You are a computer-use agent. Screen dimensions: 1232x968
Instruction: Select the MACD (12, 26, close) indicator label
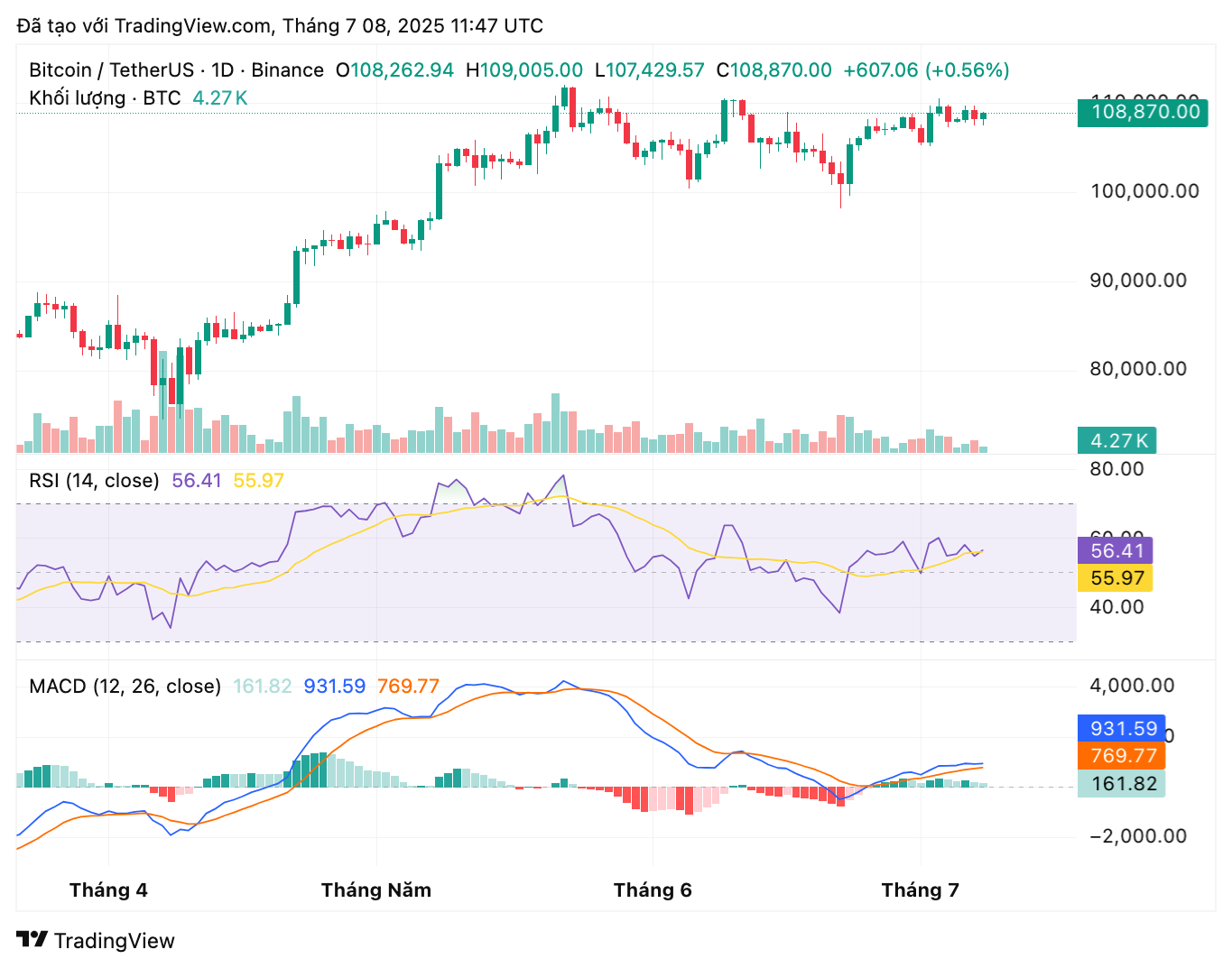(x=125, y=687)
